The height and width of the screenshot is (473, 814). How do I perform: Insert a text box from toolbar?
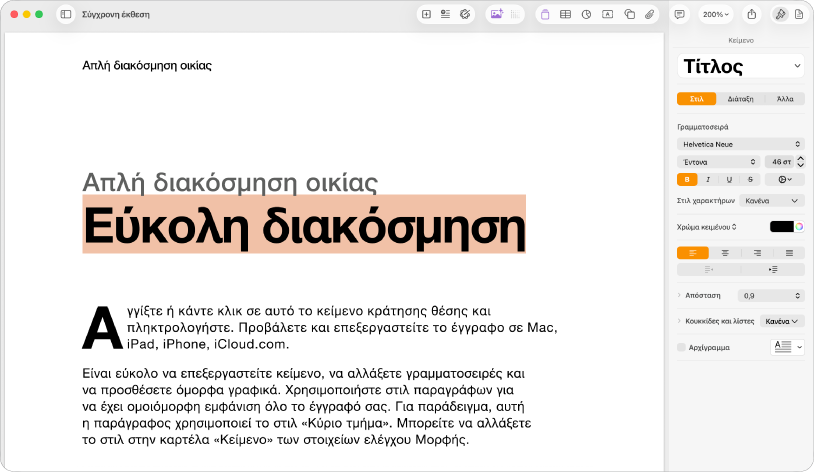[607, 15]
